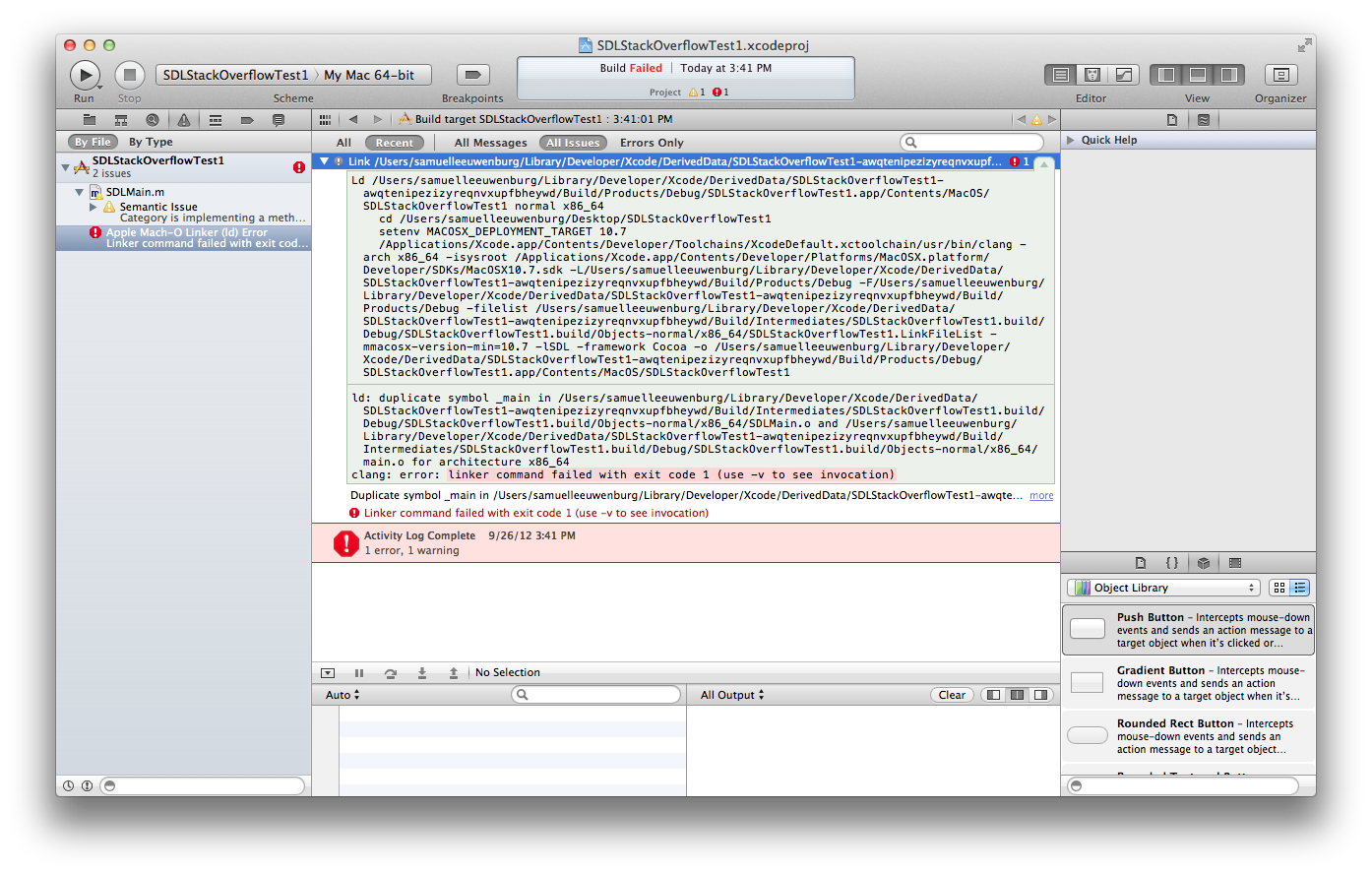This screenshot has width=1372, height=874.
Task: Clear the console output
Action: 952,695
